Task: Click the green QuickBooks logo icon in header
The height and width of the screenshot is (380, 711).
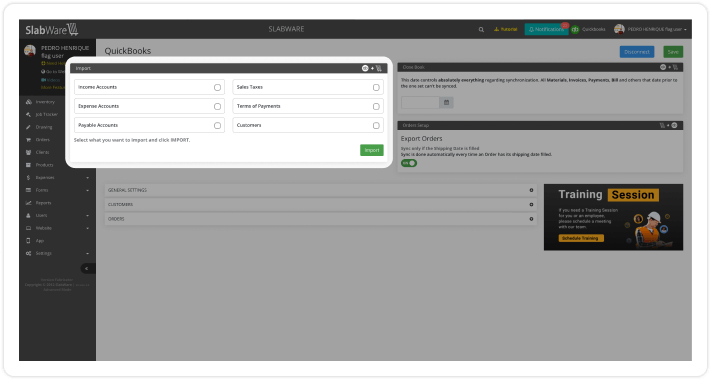Action: coord(575,29)
